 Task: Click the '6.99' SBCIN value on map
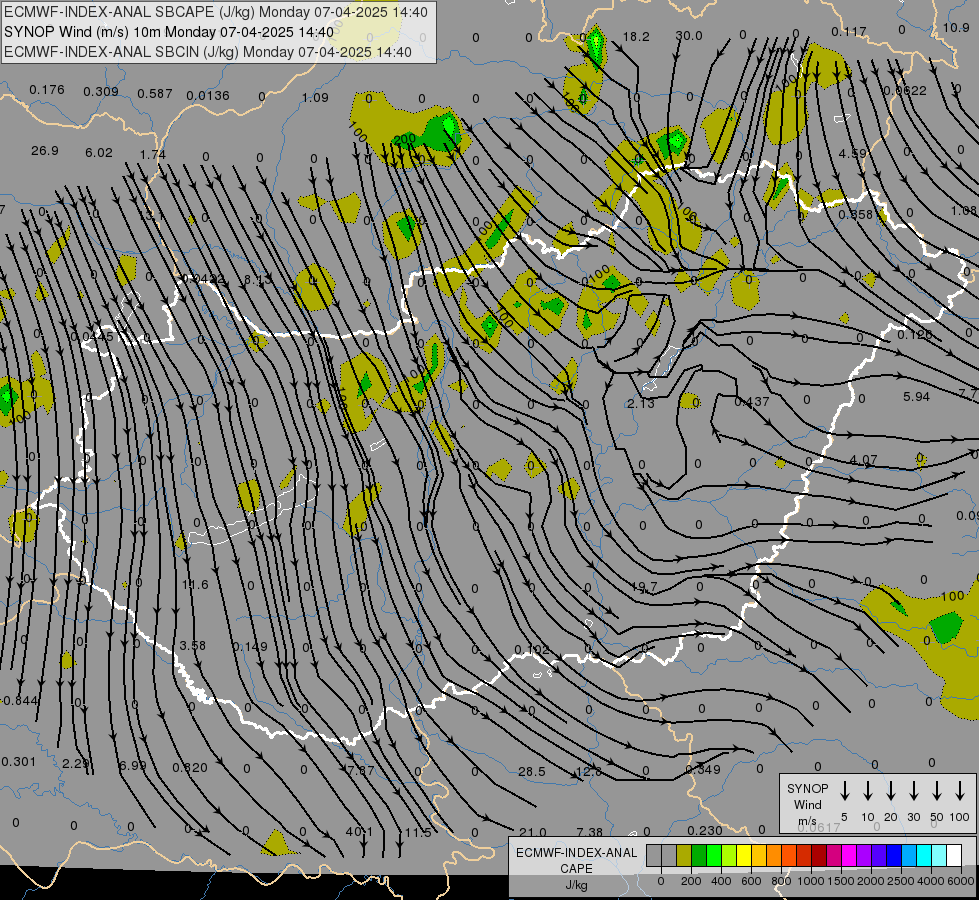(132, 766)
